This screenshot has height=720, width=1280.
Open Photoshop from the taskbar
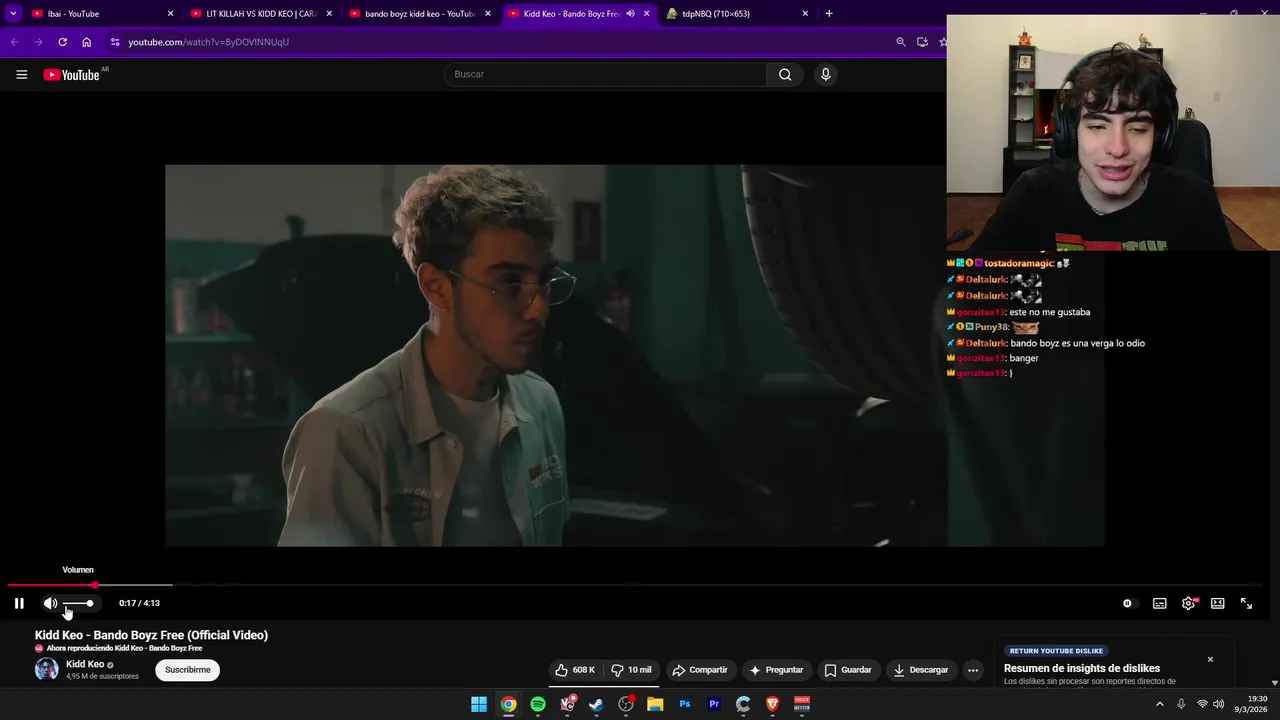685,704
